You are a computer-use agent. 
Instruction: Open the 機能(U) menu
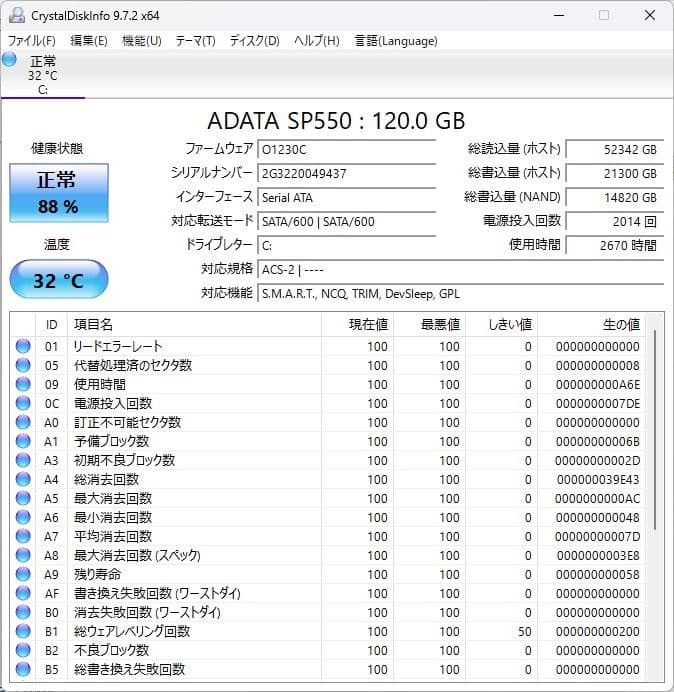pos(142,41)
